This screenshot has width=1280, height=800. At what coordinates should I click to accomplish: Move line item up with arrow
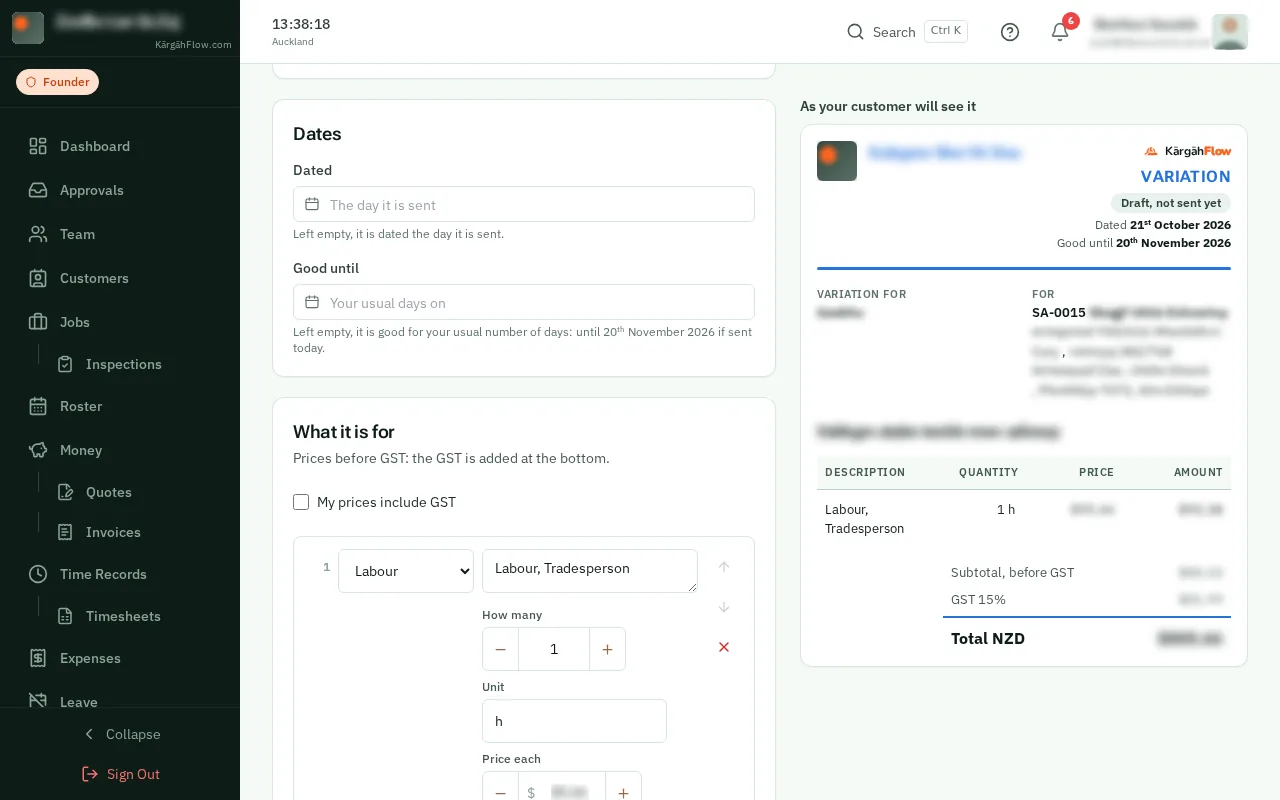(724, 567)
